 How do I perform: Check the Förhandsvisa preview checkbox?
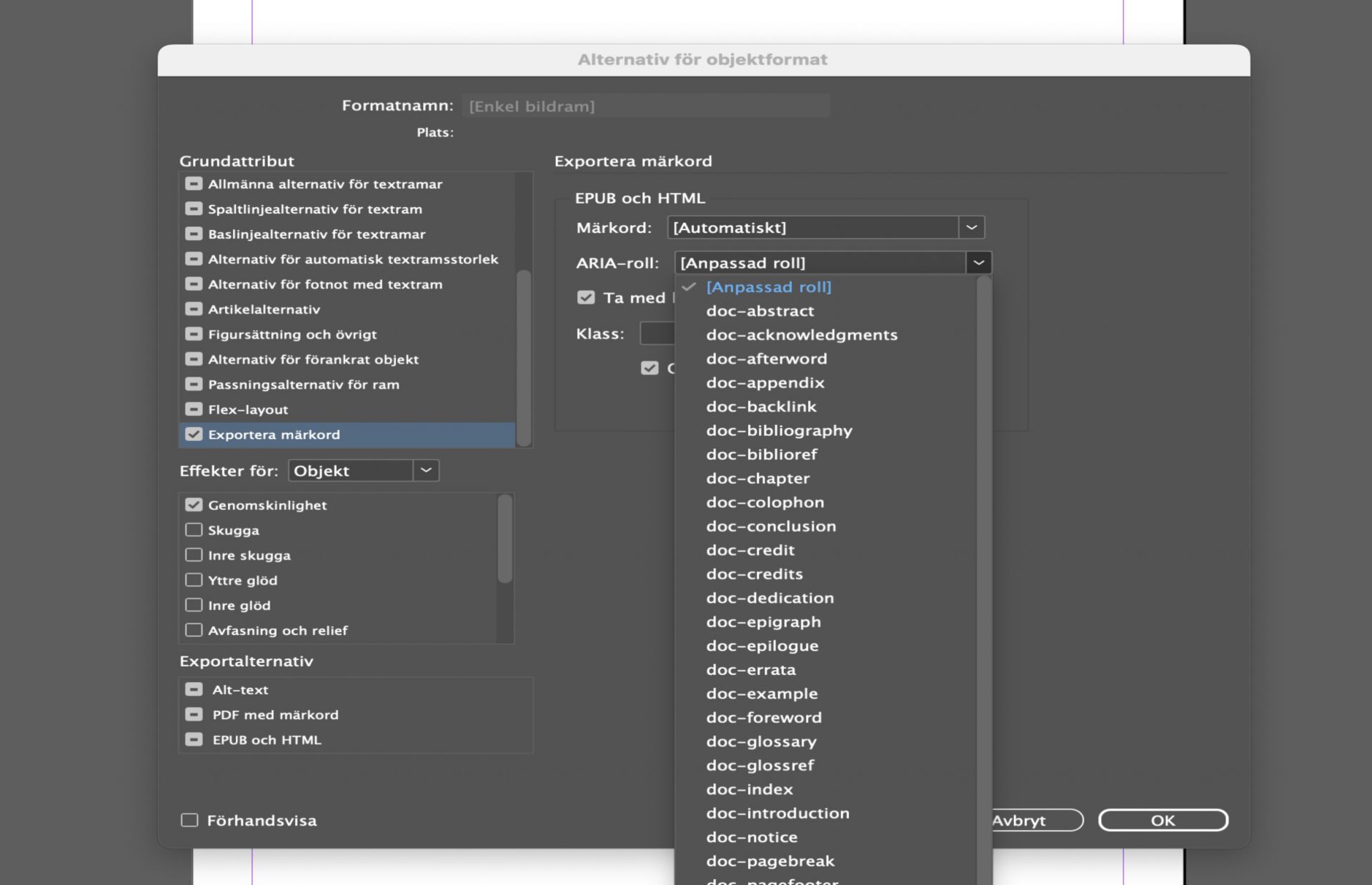[189, 820]
